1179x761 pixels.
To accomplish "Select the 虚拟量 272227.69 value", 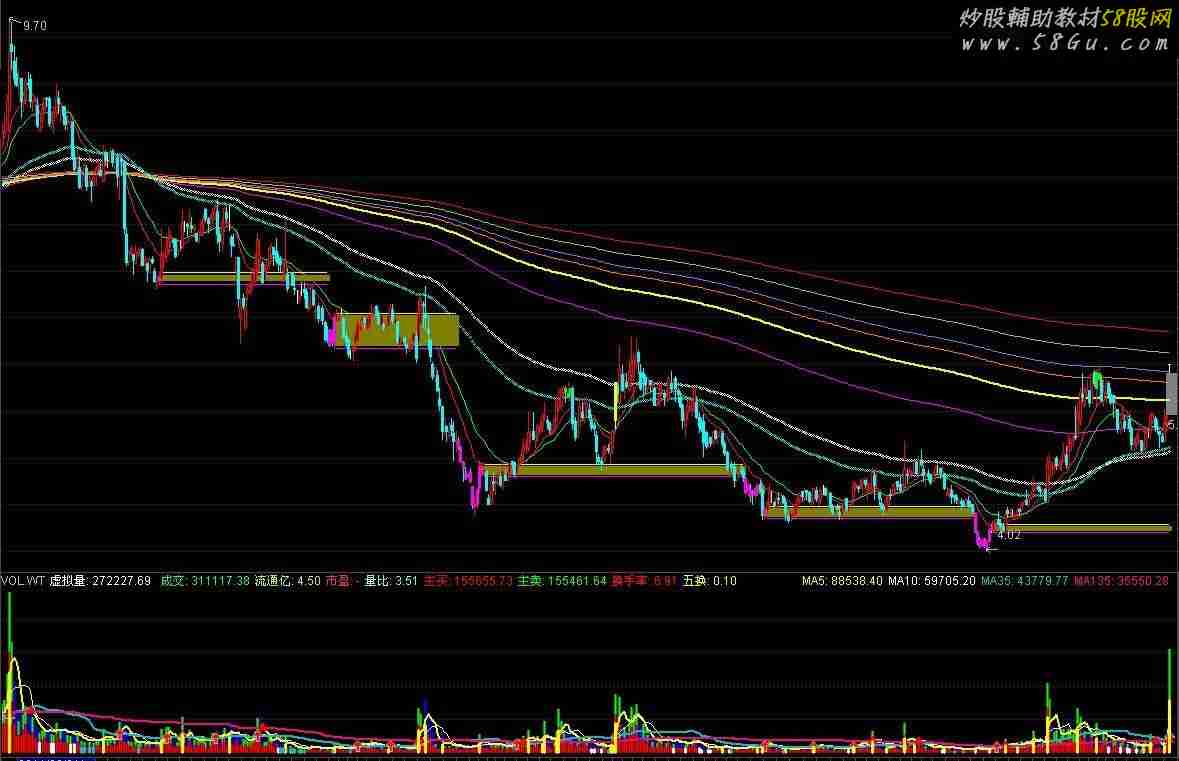I will point(100,581).
